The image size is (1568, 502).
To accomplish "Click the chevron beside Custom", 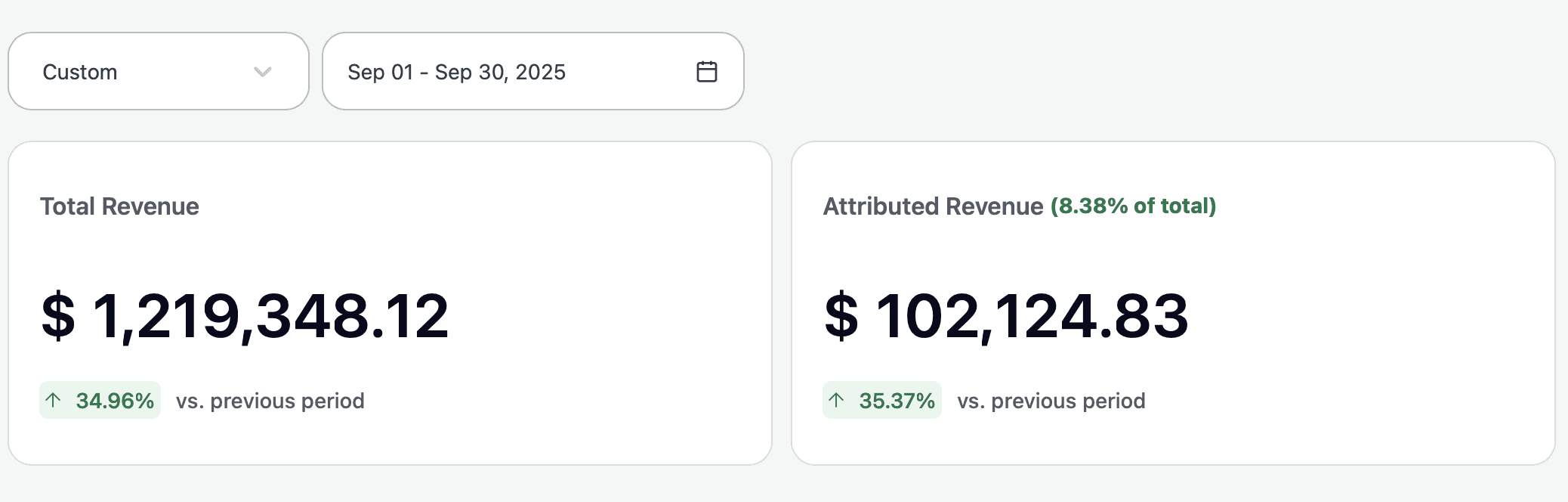I will [262, 72].
